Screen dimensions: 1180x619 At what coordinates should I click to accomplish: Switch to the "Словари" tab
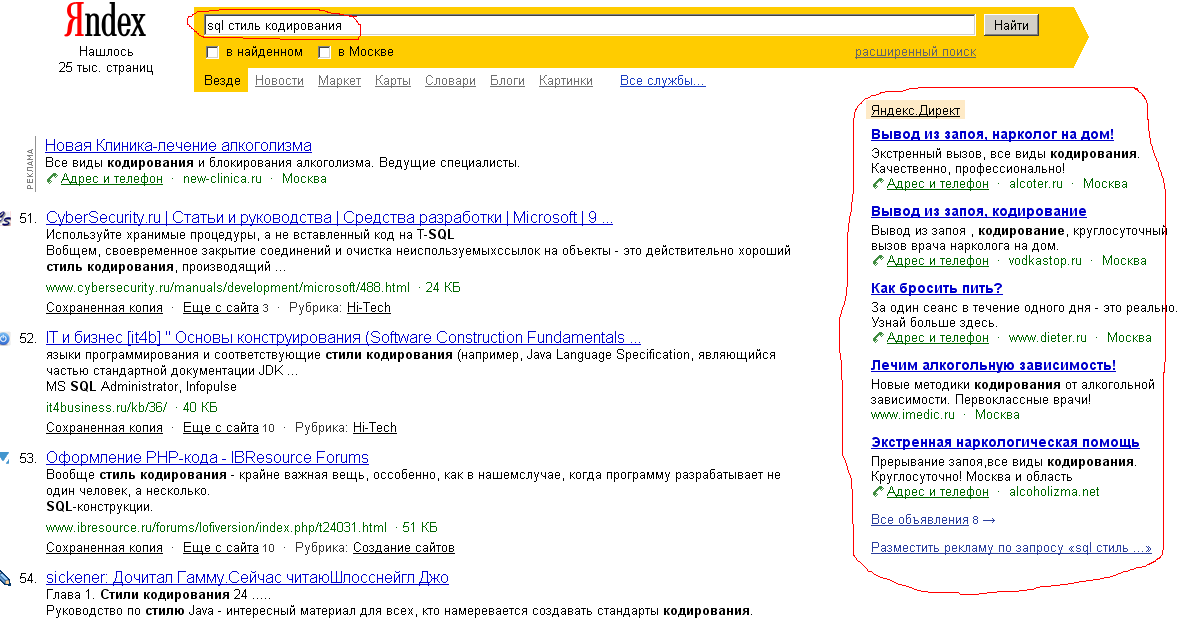pyautogui.click(x=450, y=80)
